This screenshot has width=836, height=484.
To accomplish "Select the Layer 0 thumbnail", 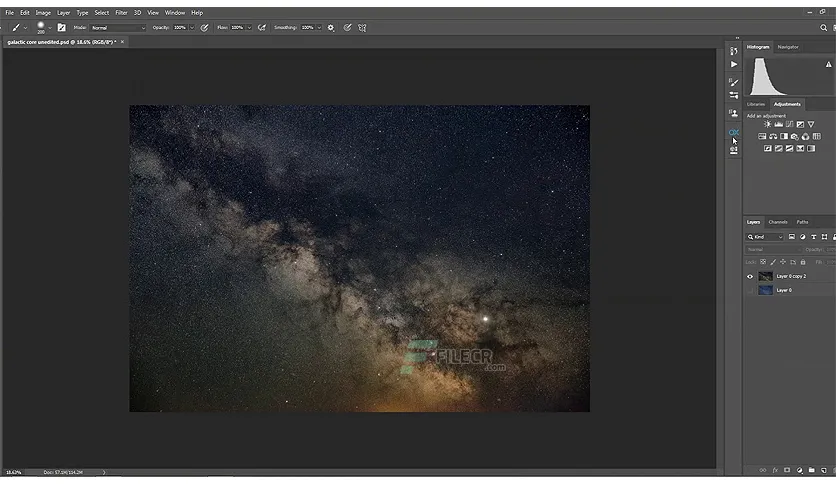I will coord(765,291).
